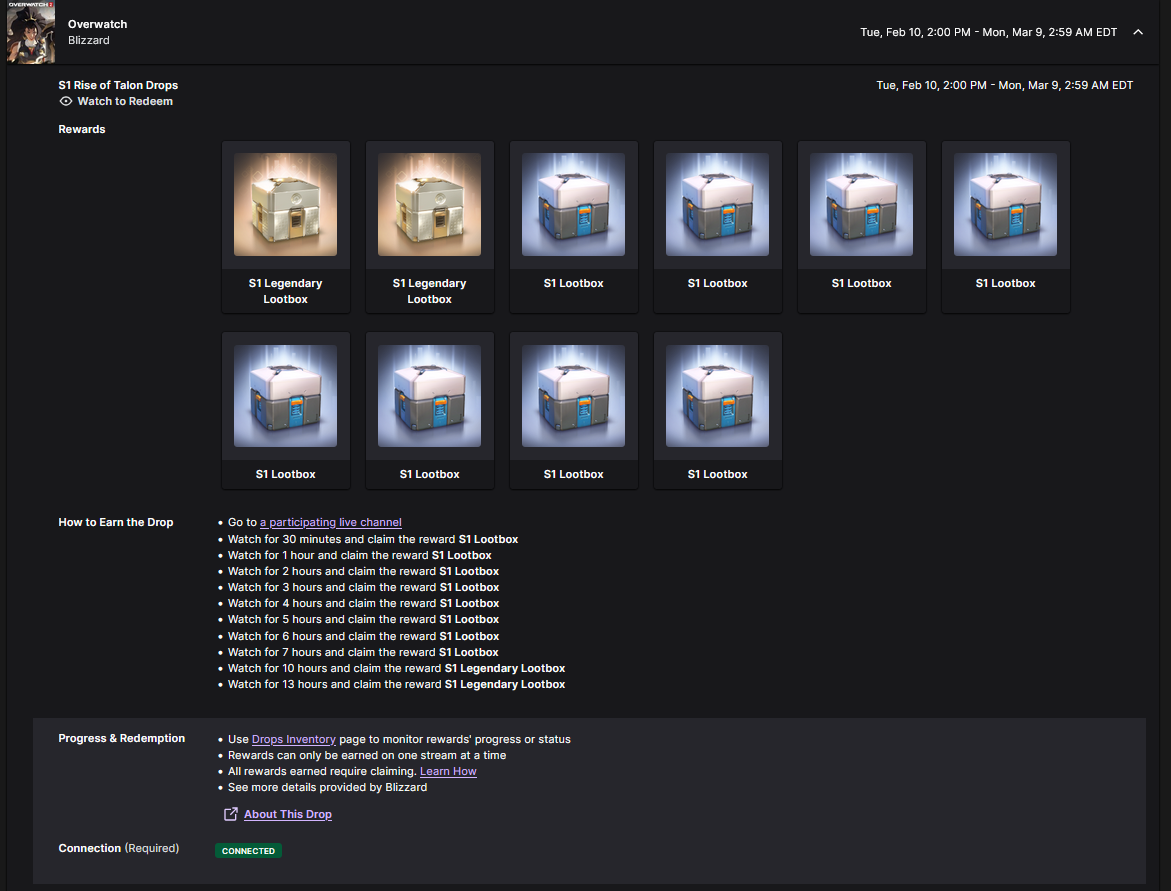1171x891 pixels.
Task: Click the Overwatch game cover thumbnail
Action: pos(31,32)
